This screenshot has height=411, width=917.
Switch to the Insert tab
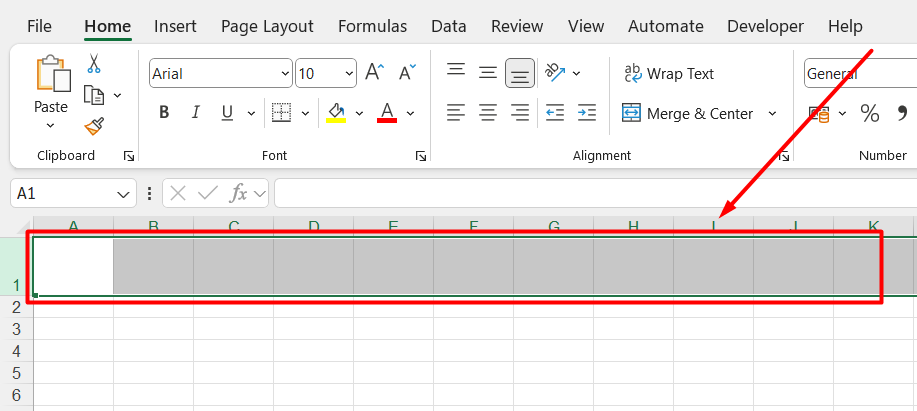click(x=175, y=26)
